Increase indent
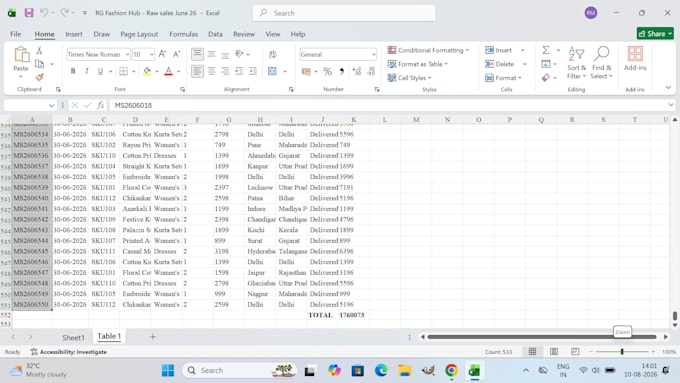 253,71
